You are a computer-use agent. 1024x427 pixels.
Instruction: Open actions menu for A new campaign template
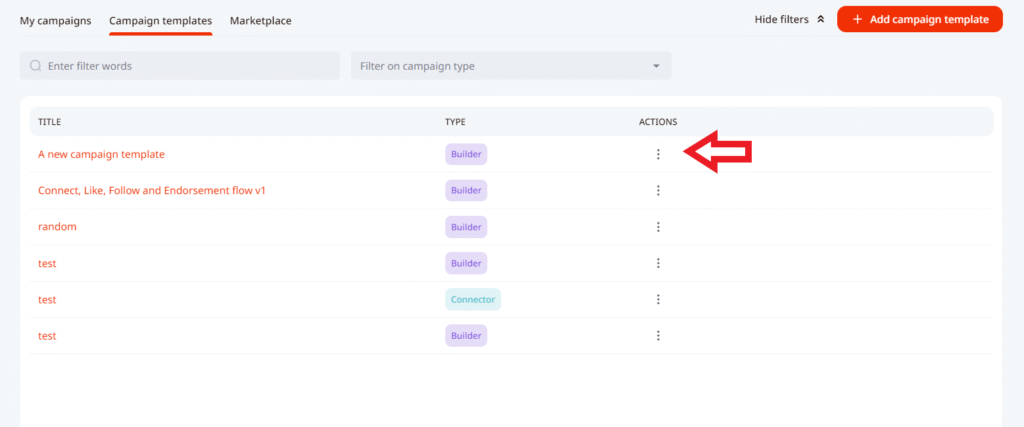pyautogui.click(x=658, y=154)
